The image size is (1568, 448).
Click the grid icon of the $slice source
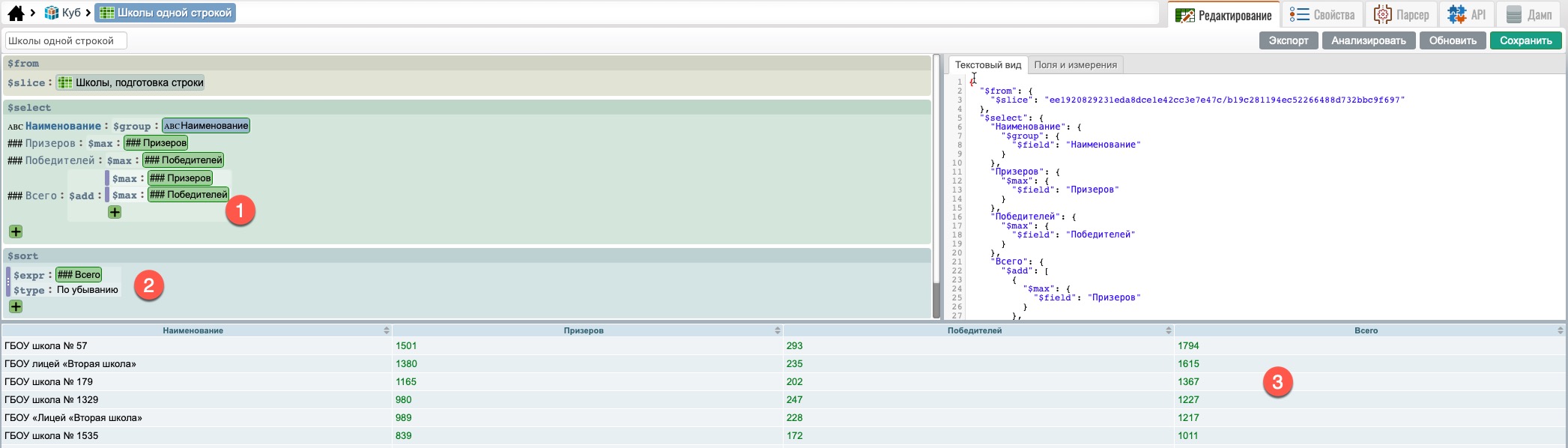click(65, 82)
